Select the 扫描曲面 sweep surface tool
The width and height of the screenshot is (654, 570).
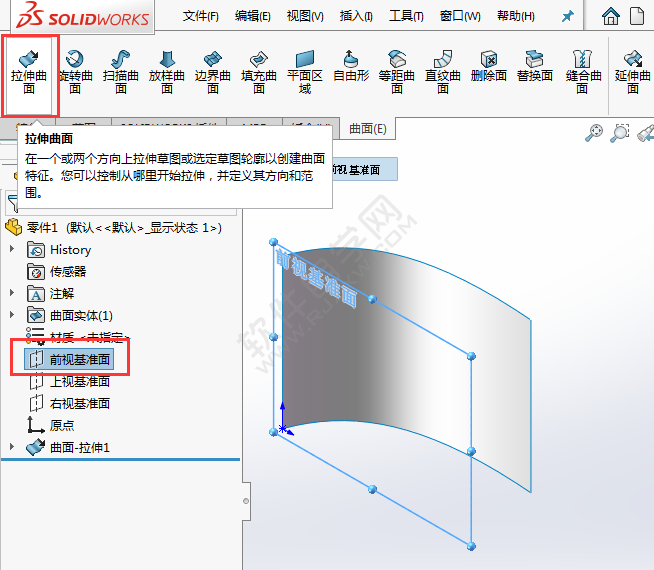[x=121, y=72]
